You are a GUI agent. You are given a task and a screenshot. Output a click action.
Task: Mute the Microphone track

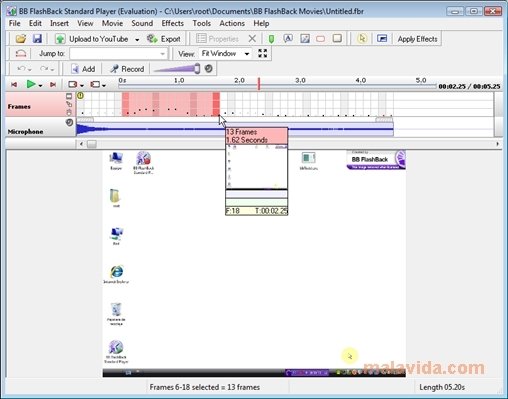69,122
